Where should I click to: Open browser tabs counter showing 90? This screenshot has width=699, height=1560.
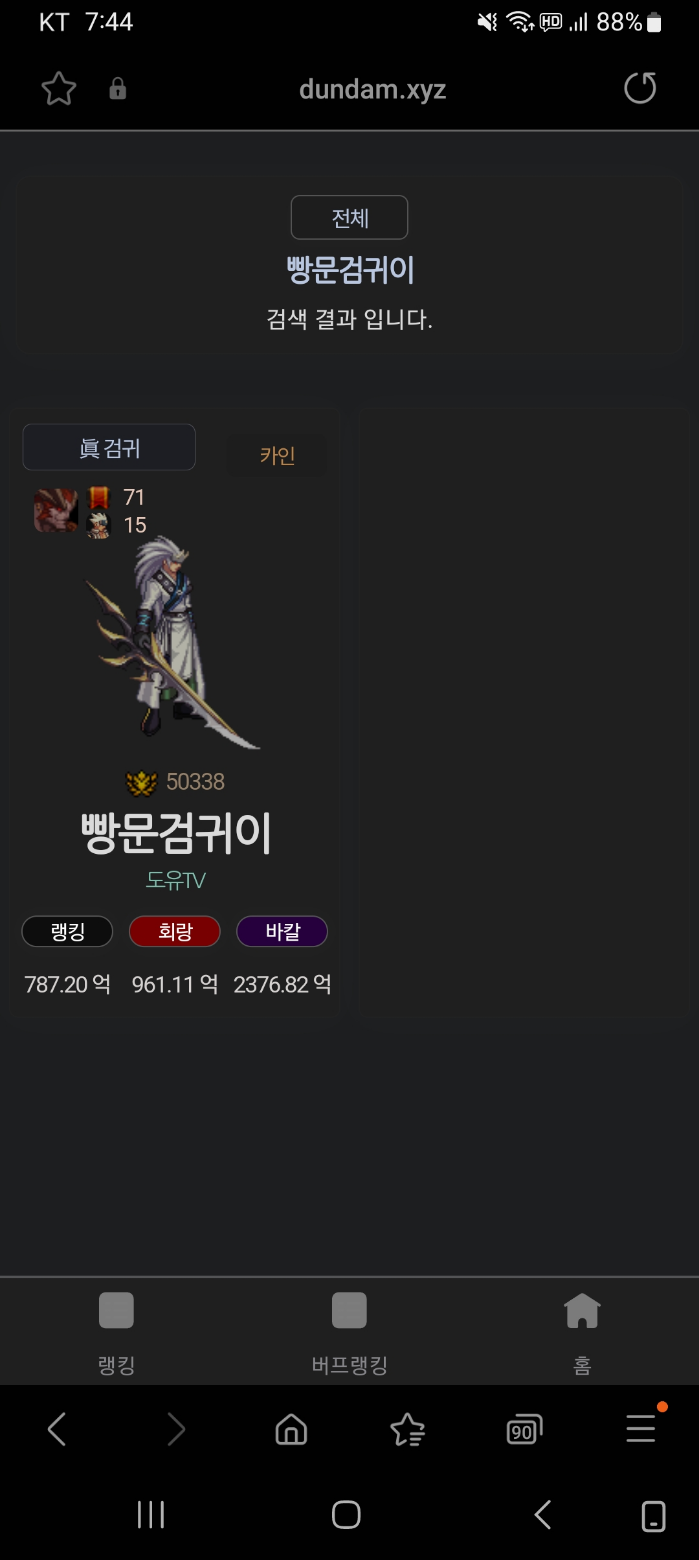(524, 1430)
